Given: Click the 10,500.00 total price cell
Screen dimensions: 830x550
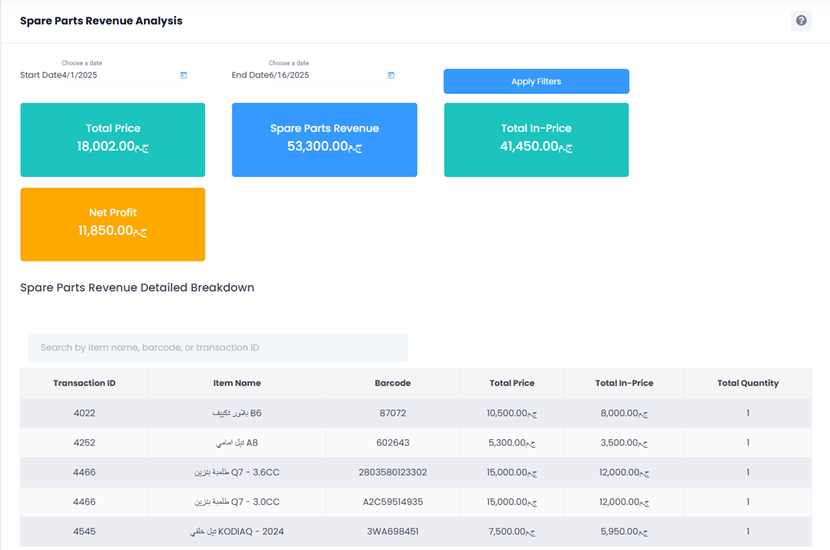Looking at the screenshot, I should tap(512, 413).
